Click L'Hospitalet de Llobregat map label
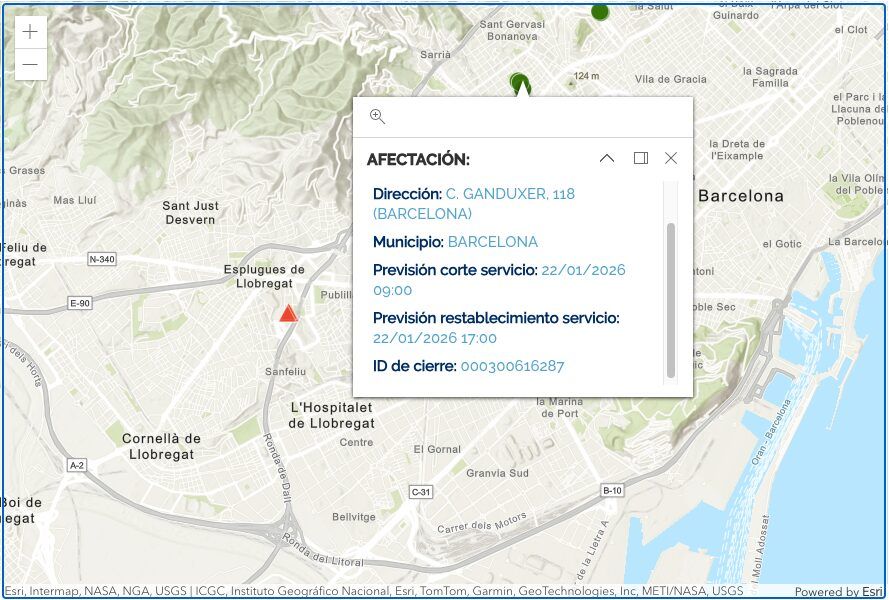The width and height of the screenshot is (889, 600). [x=331, y=415]
